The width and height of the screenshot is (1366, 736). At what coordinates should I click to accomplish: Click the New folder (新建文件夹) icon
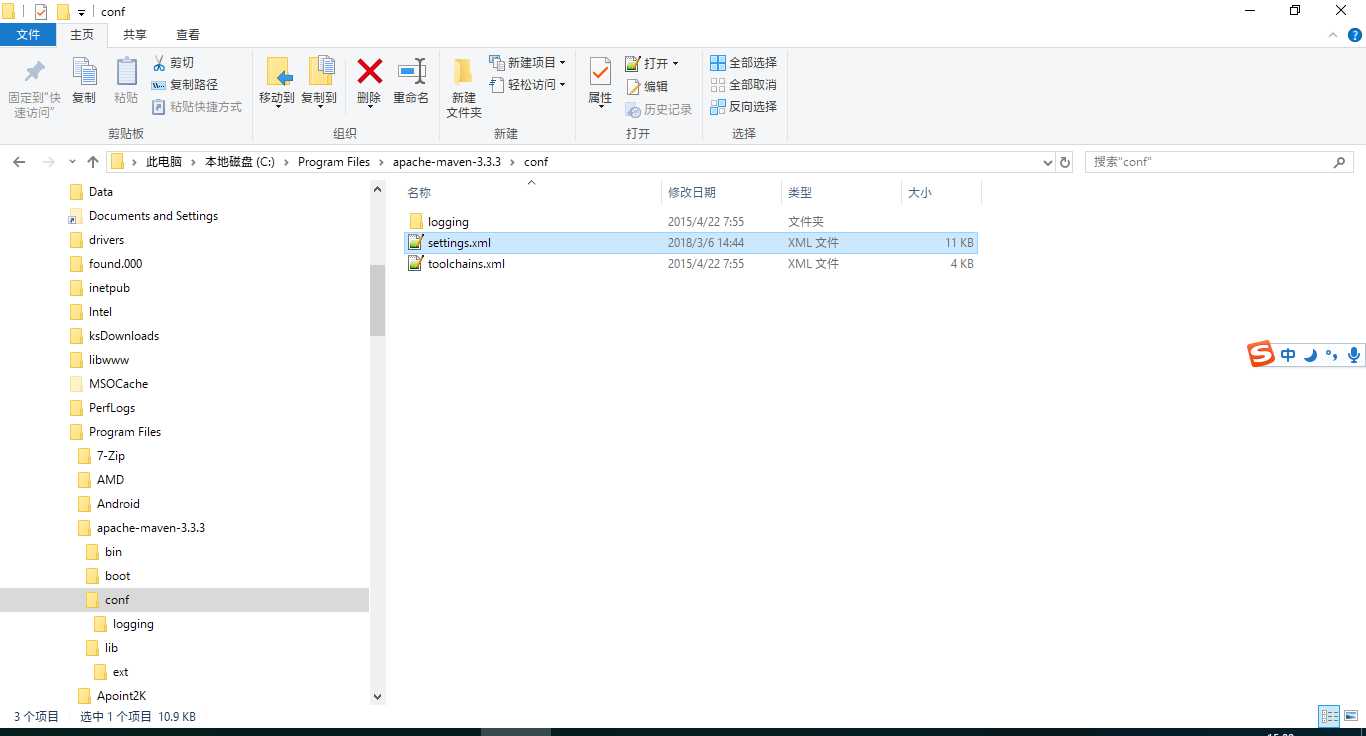click(x=463, y=72)
